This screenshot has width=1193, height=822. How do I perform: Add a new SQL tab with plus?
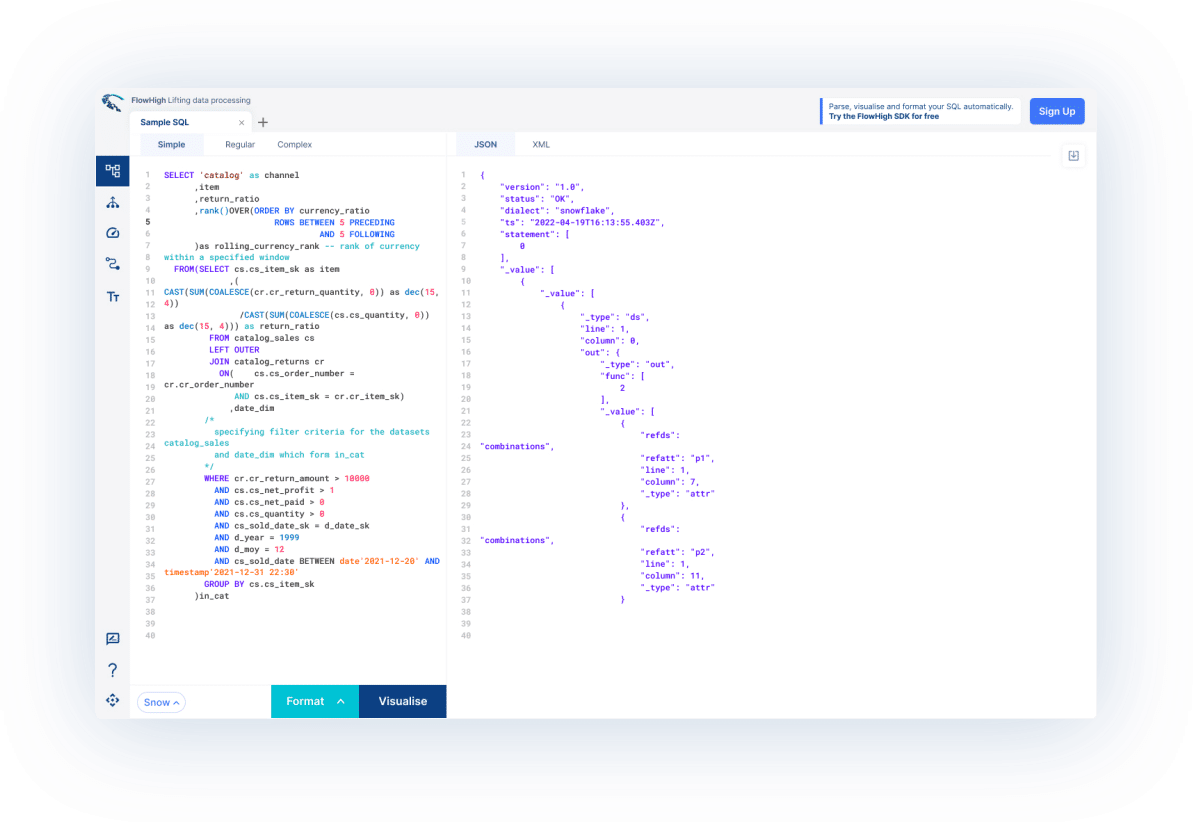pos(263,123)
